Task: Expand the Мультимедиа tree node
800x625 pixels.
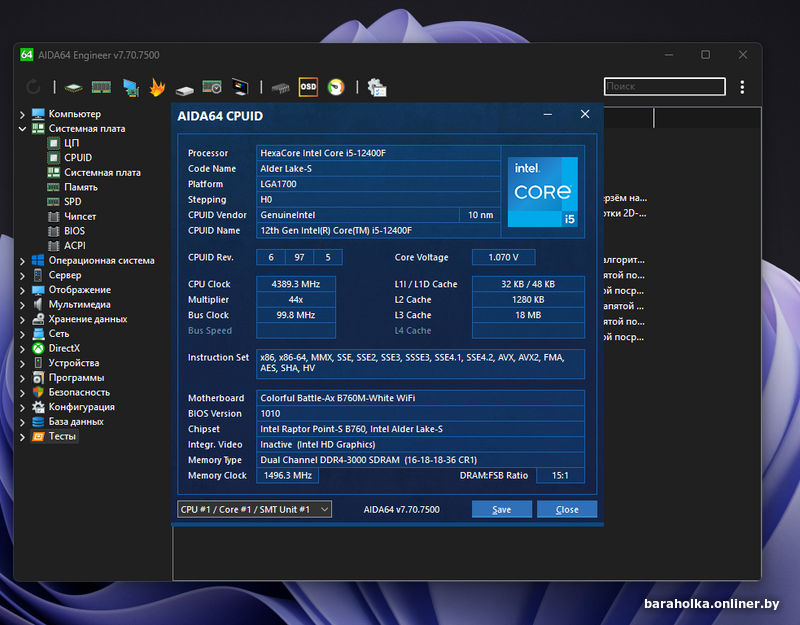Action: pyautogui.click(x=22, y=305)
